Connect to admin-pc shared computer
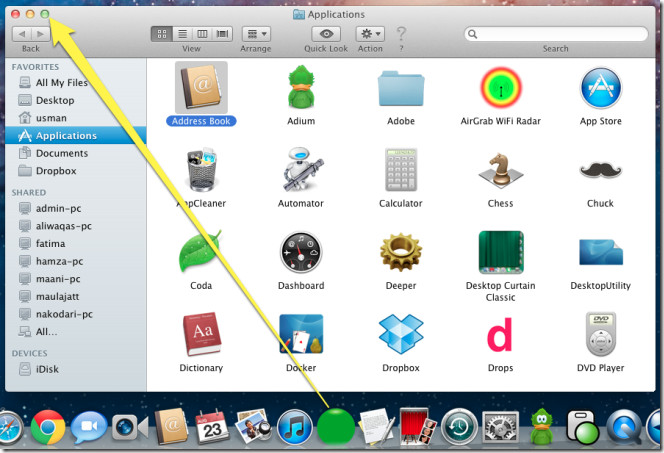Image resolution: width=664 pixels, height=453 pixels. 76,208
